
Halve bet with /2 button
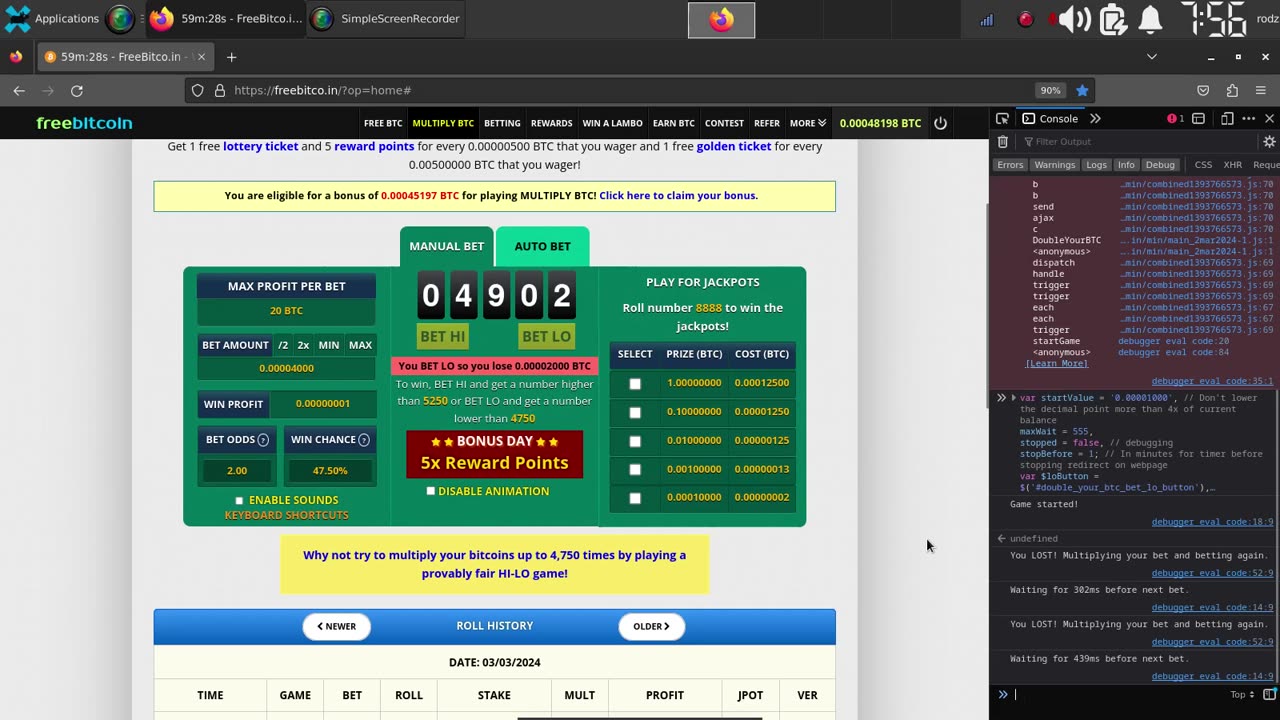[283, 345]
